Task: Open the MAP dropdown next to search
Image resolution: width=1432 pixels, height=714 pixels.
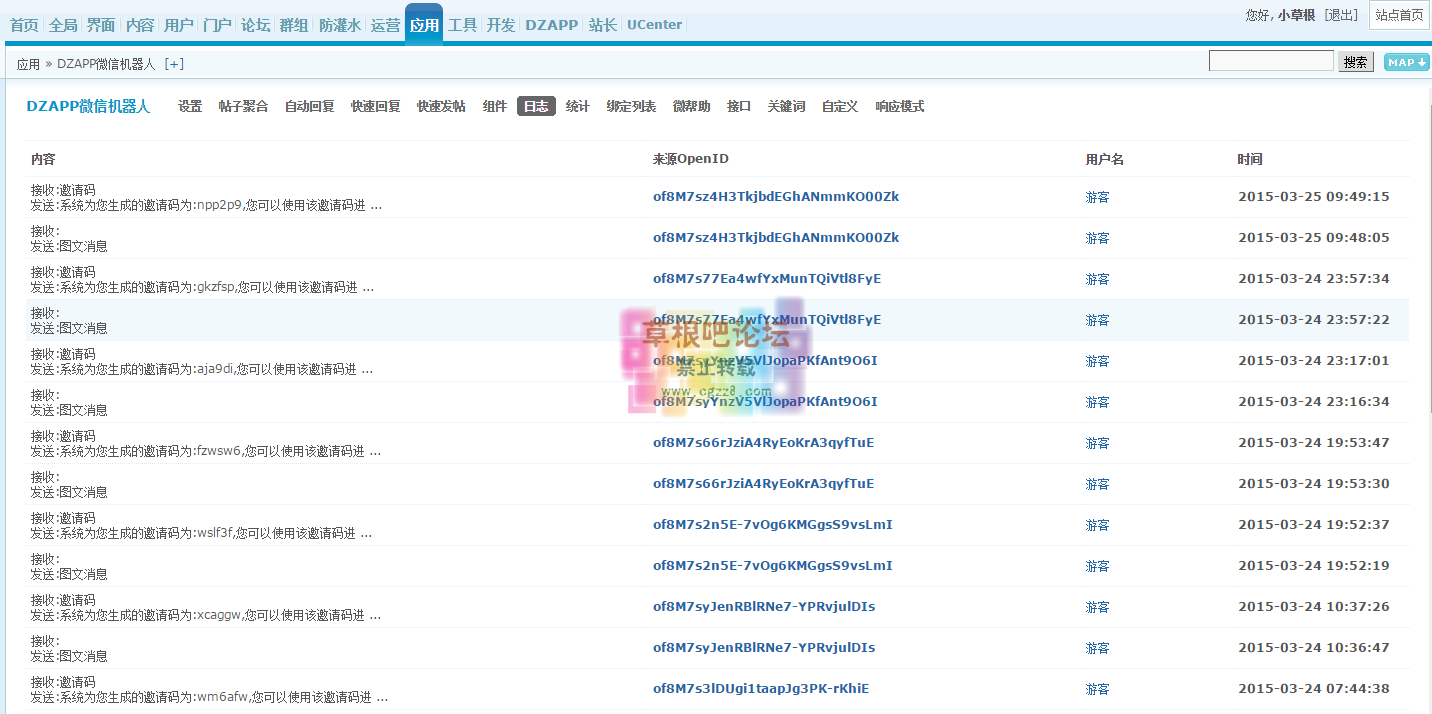Action: 1406,62
